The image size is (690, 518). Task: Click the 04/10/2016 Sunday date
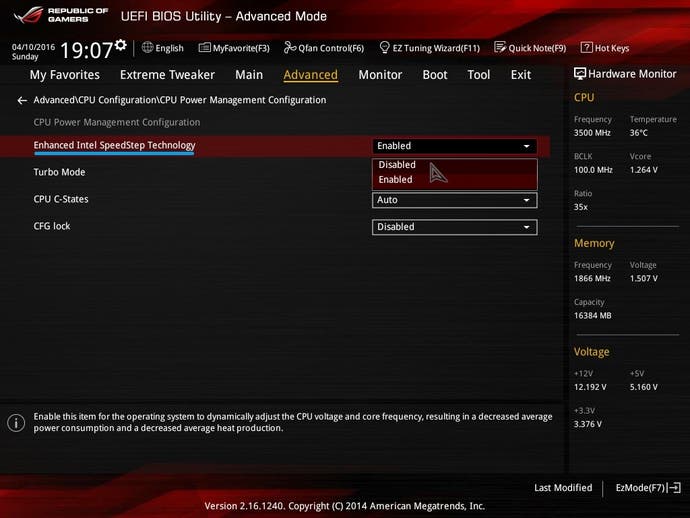pyautogui.click(x=33, y=51)
